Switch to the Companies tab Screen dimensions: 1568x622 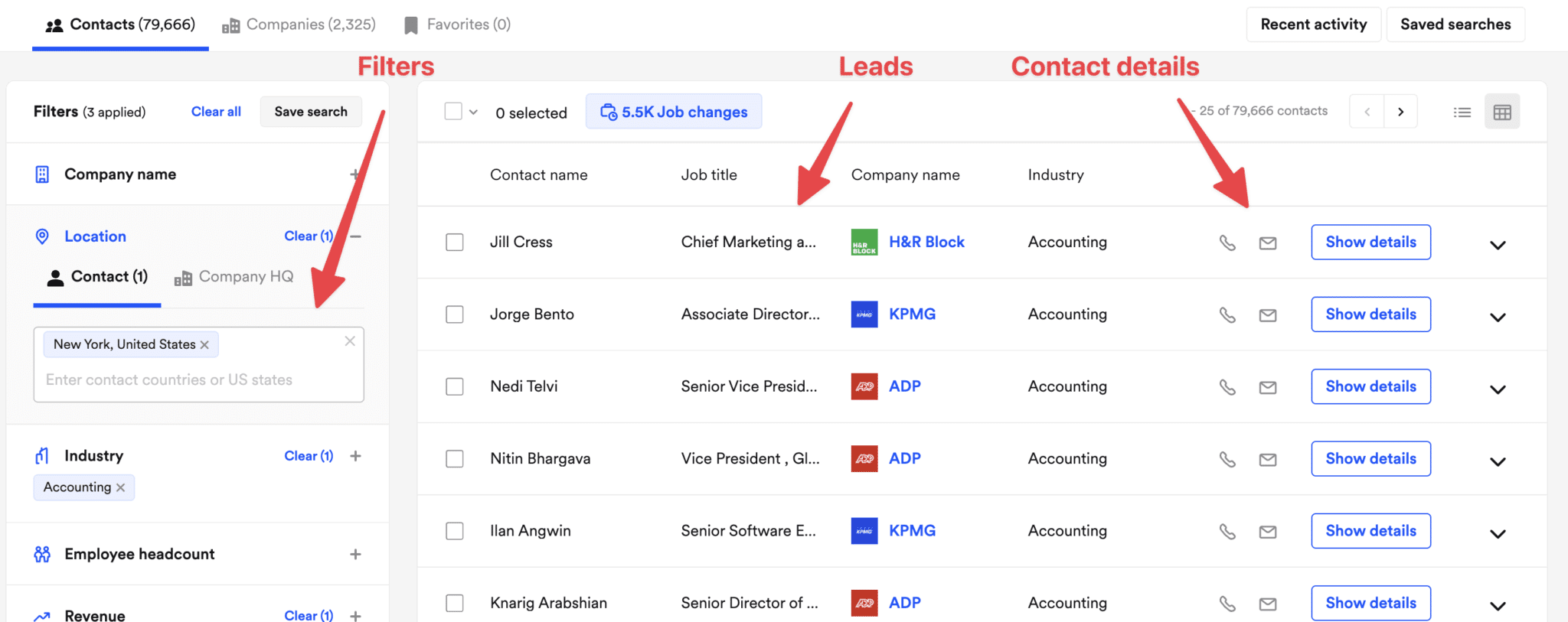(x=298, y=24)
